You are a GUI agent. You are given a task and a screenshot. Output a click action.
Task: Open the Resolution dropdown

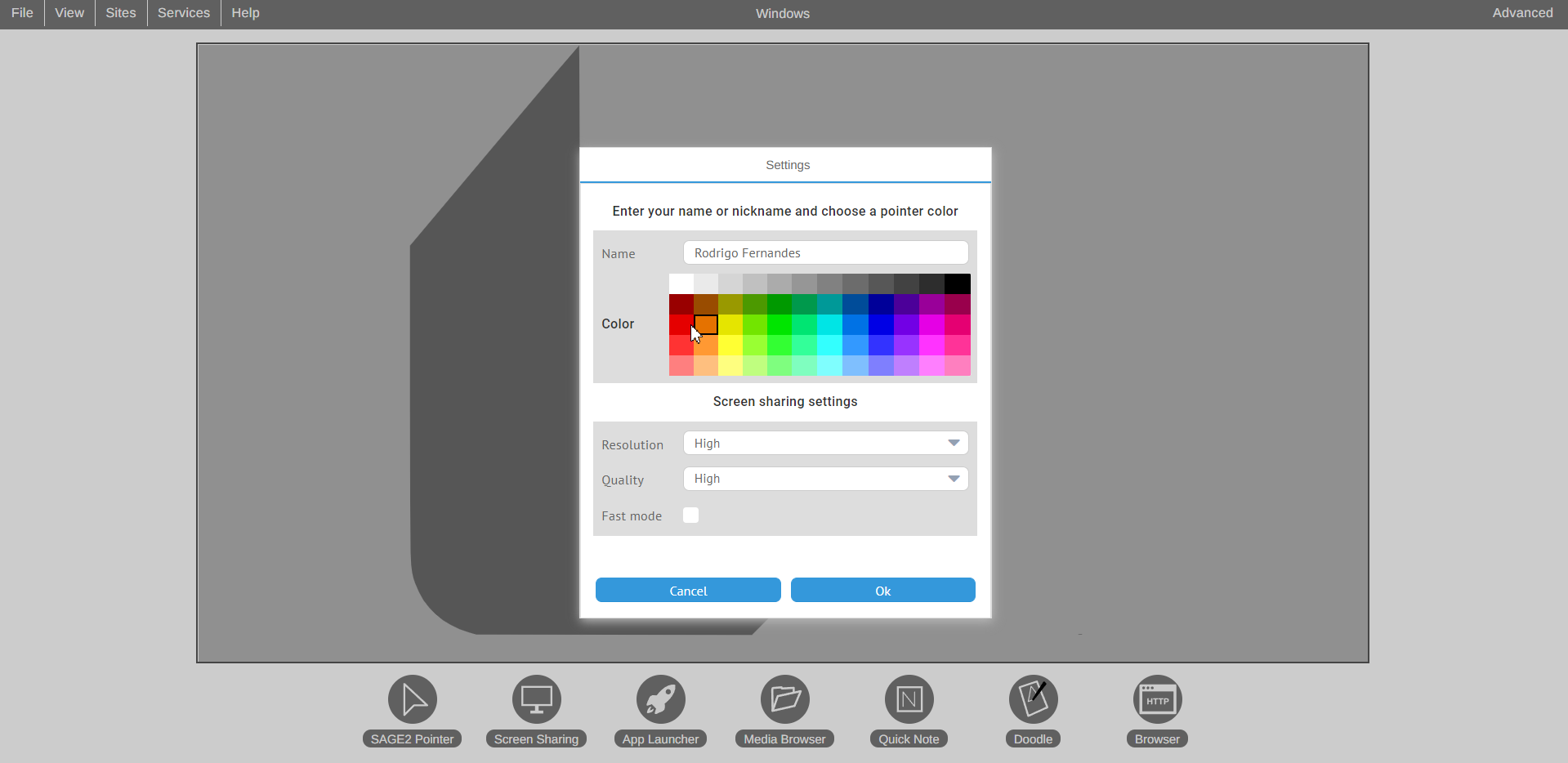[826, 443]
